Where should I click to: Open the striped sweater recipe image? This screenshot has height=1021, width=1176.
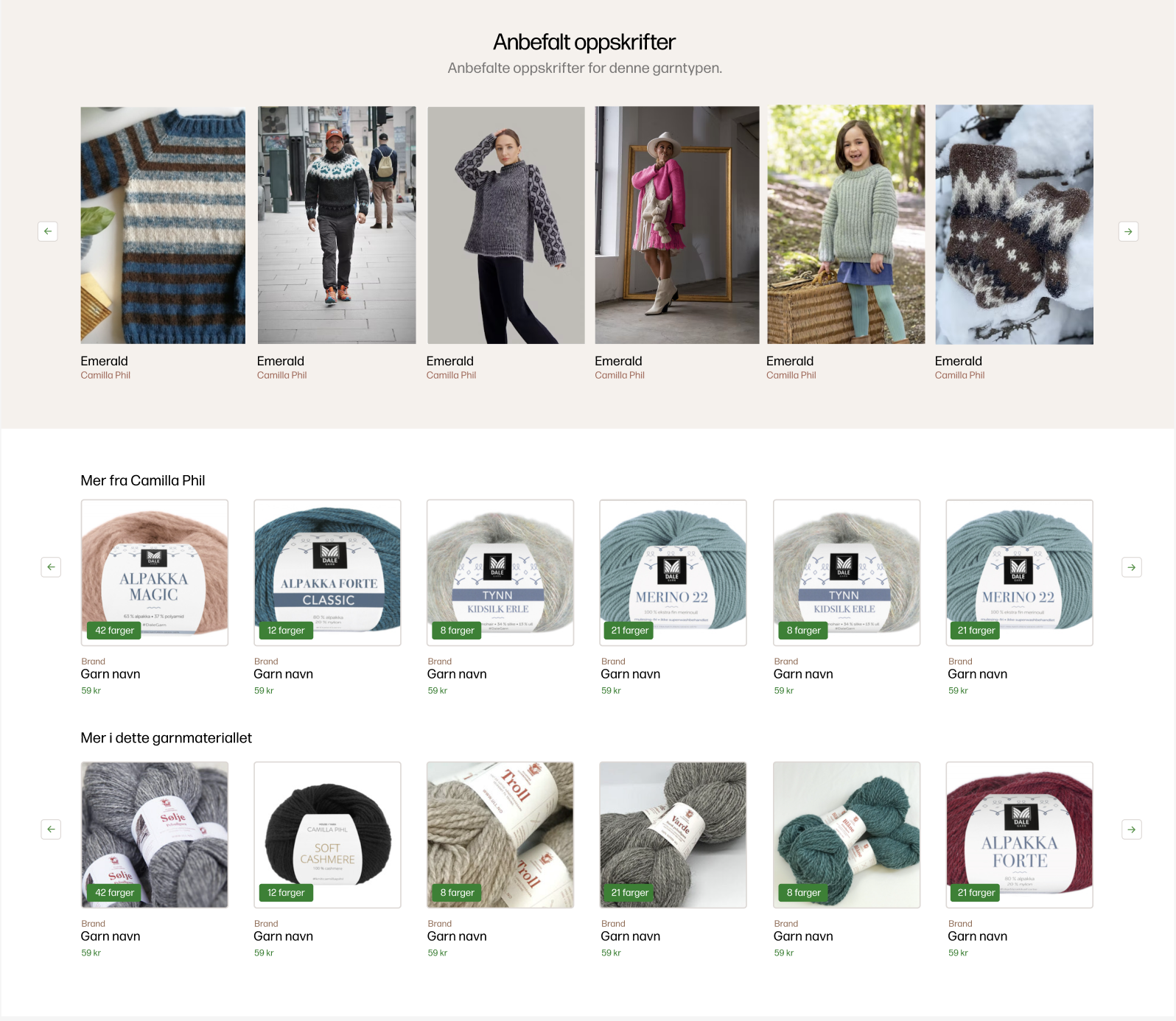pyautogui.click(x=163, y=225)
